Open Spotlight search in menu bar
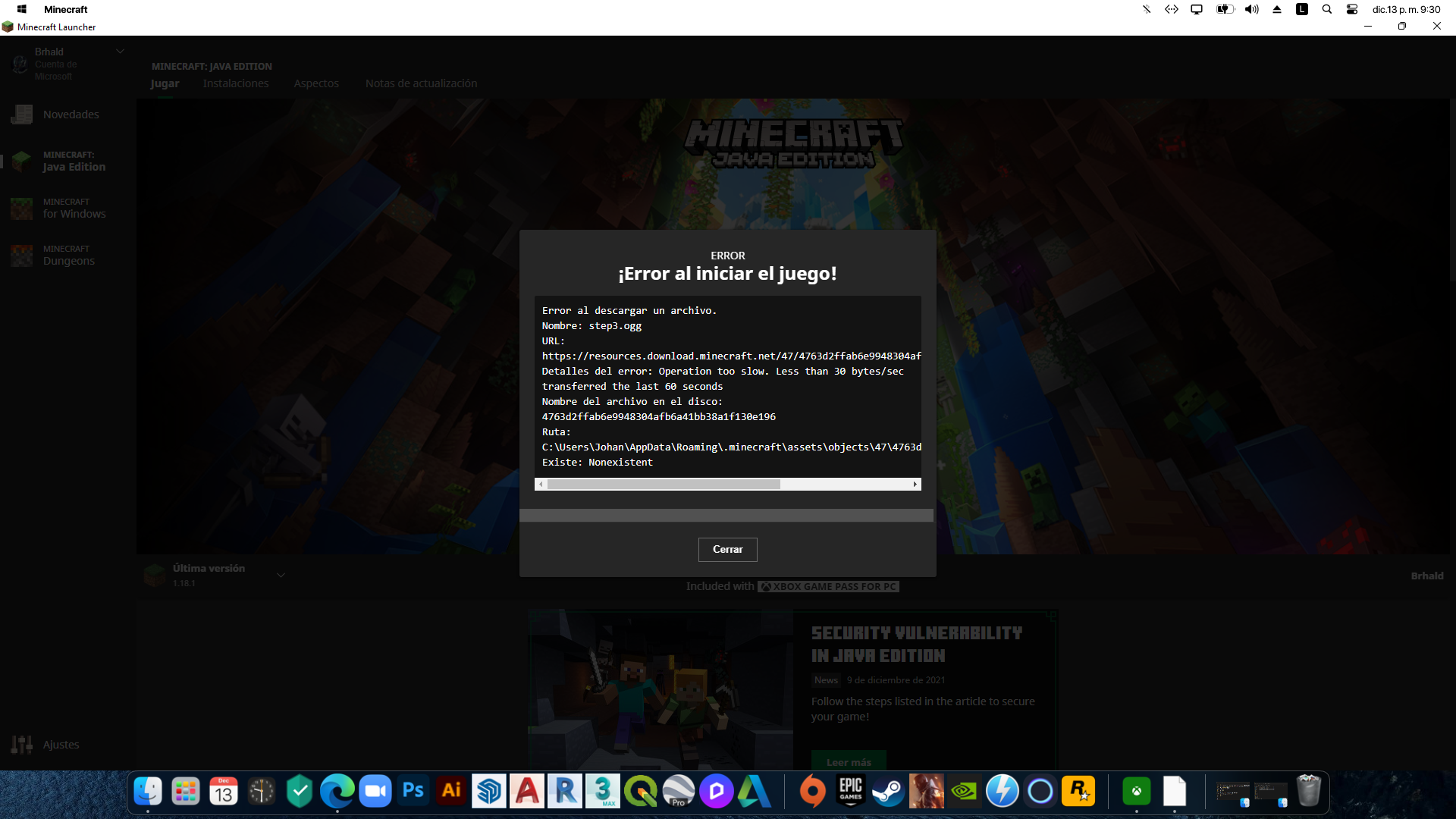The height and width of the screenshot is (819, 1456). tap(1327, 10)
